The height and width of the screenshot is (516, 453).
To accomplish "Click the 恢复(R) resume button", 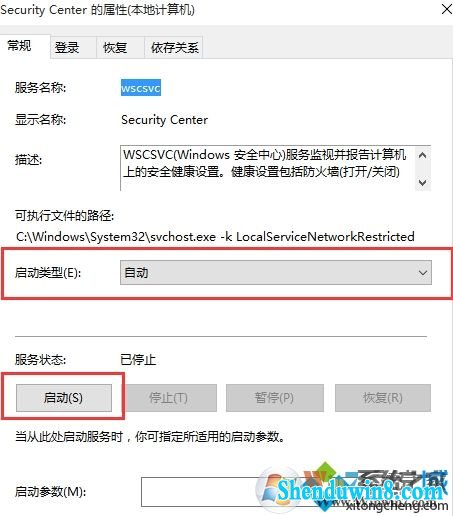I will click(x=383, y=398).
